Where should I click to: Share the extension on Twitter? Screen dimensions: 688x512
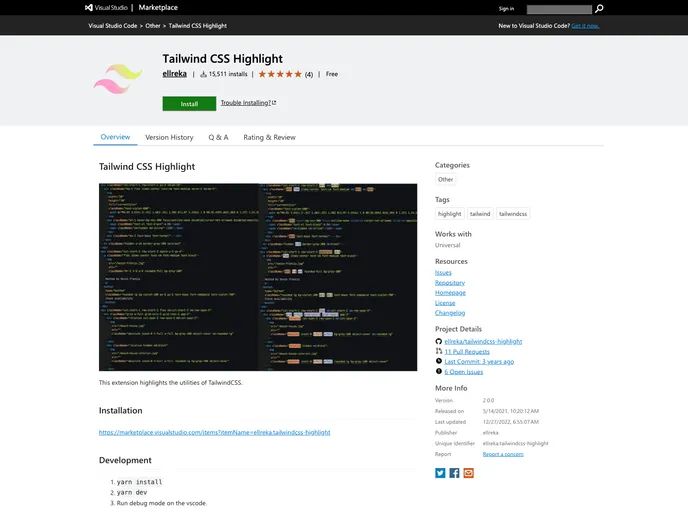(x=440, y=473)
